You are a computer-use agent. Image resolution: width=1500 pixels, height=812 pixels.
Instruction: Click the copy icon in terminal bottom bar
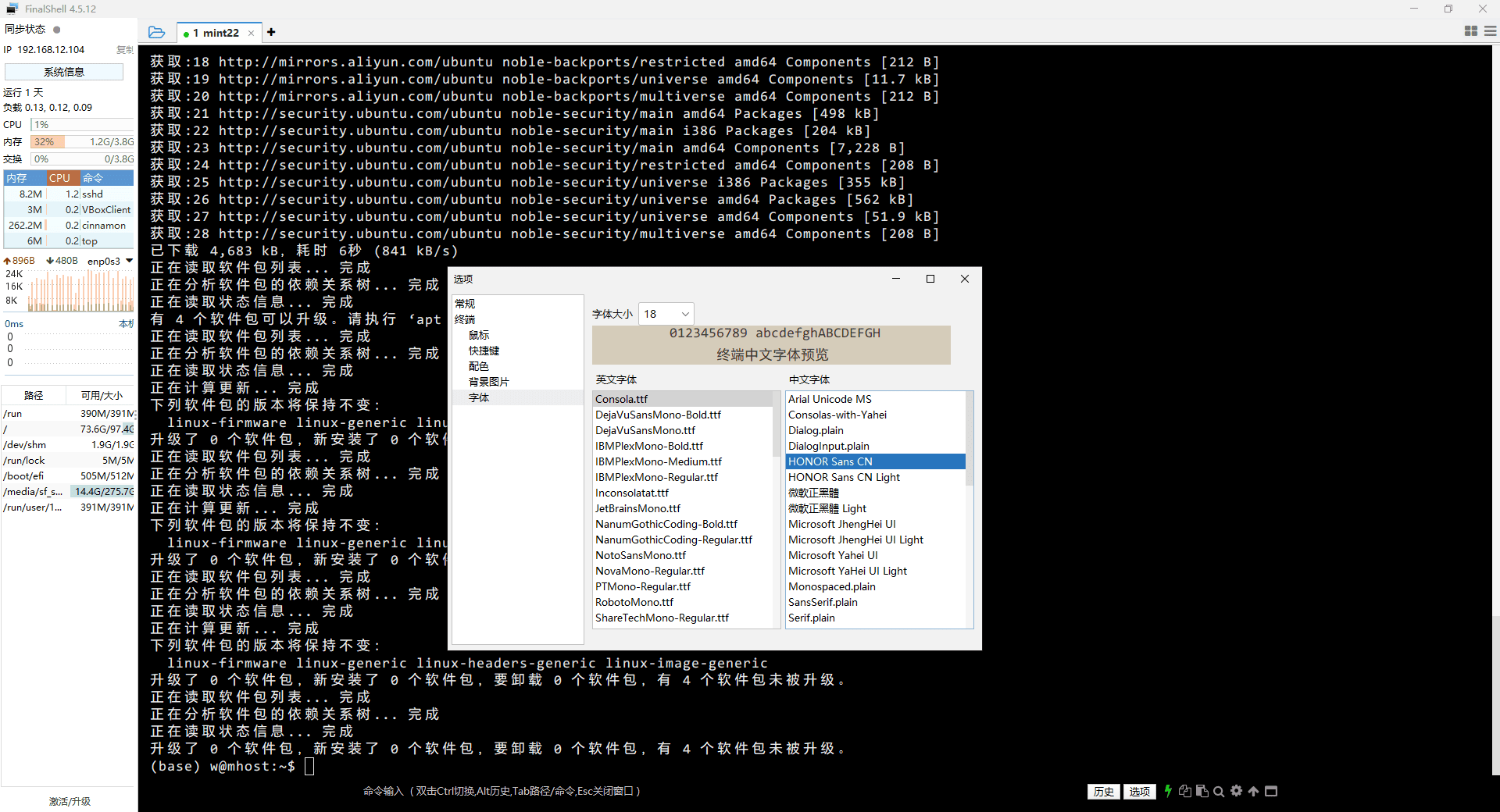[x=1185, y=791]
